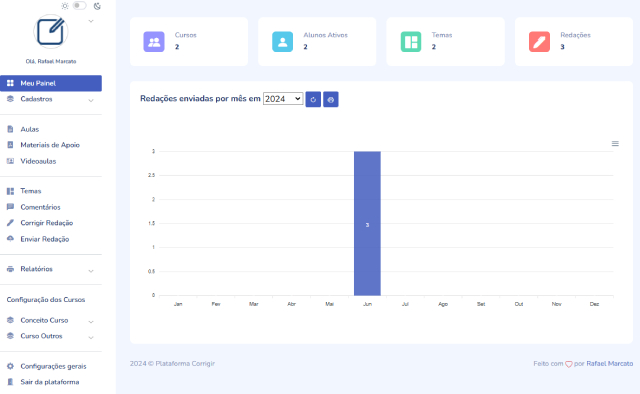Click the purple Cursos people icon
This screenshot has height=394, width=640.
point(154,42)
